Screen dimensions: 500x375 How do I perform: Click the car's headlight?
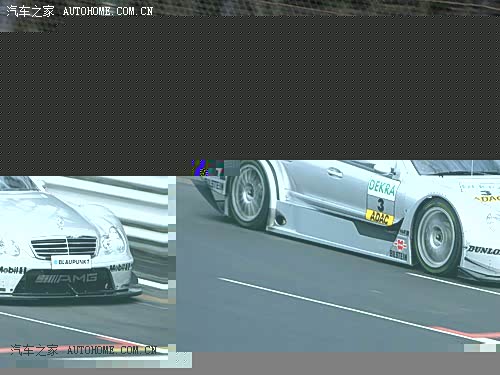(x=113, y=241)
